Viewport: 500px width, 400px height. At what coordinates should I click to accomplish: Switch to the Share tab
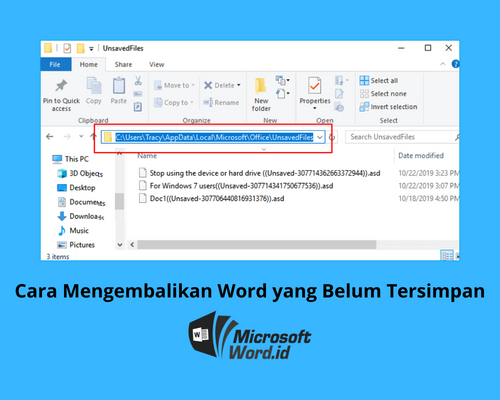point(123,64)
